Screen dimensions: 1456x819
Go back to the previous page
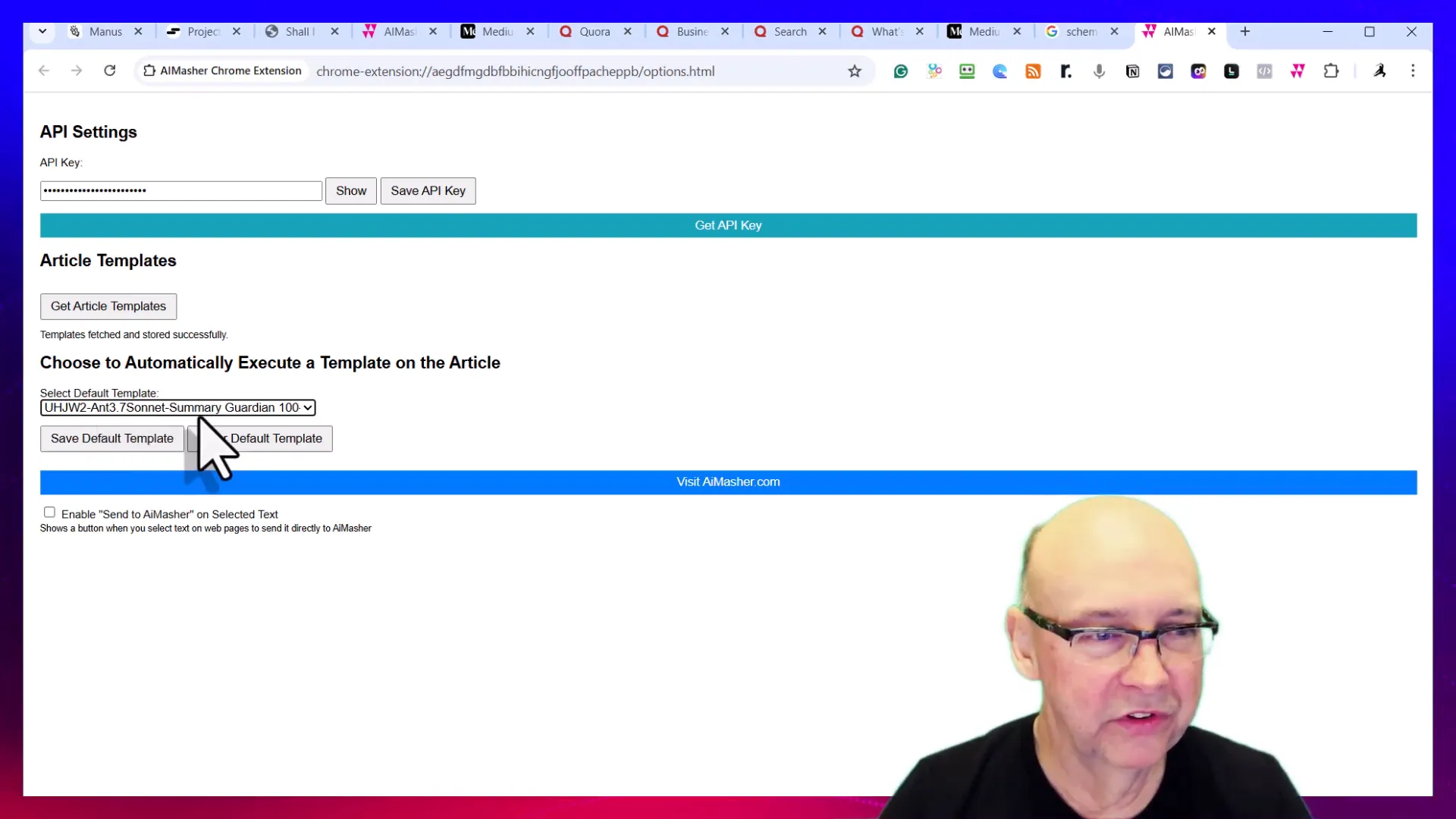(x=44, y=71)
